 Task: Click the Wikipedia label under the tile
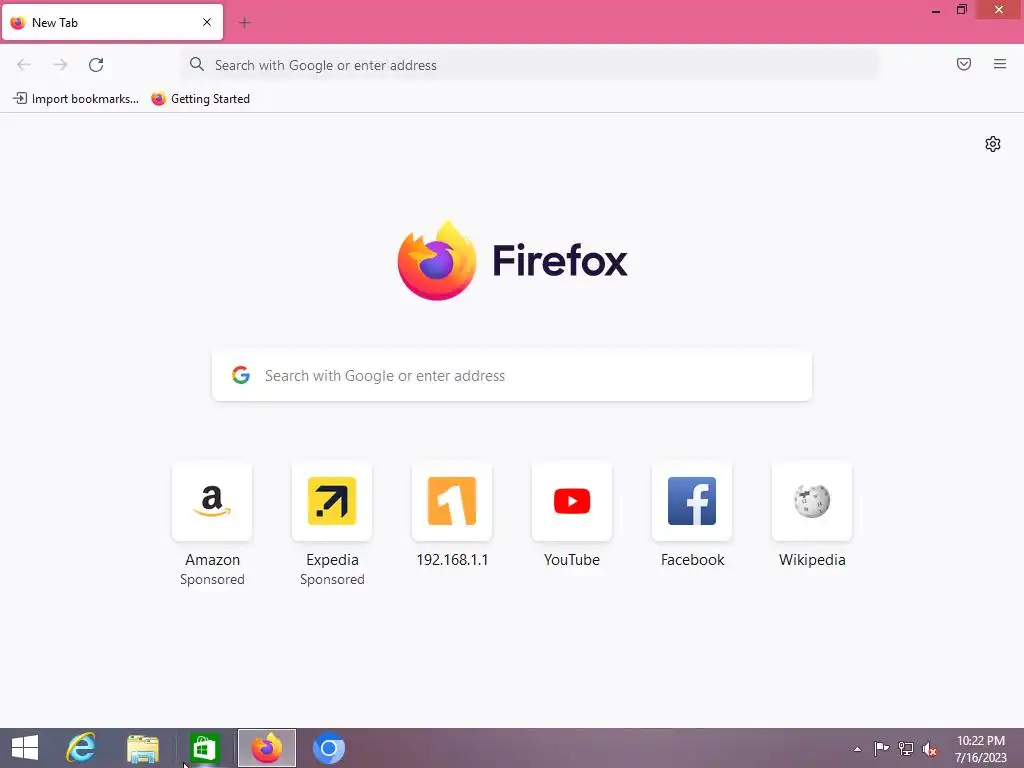812,560
